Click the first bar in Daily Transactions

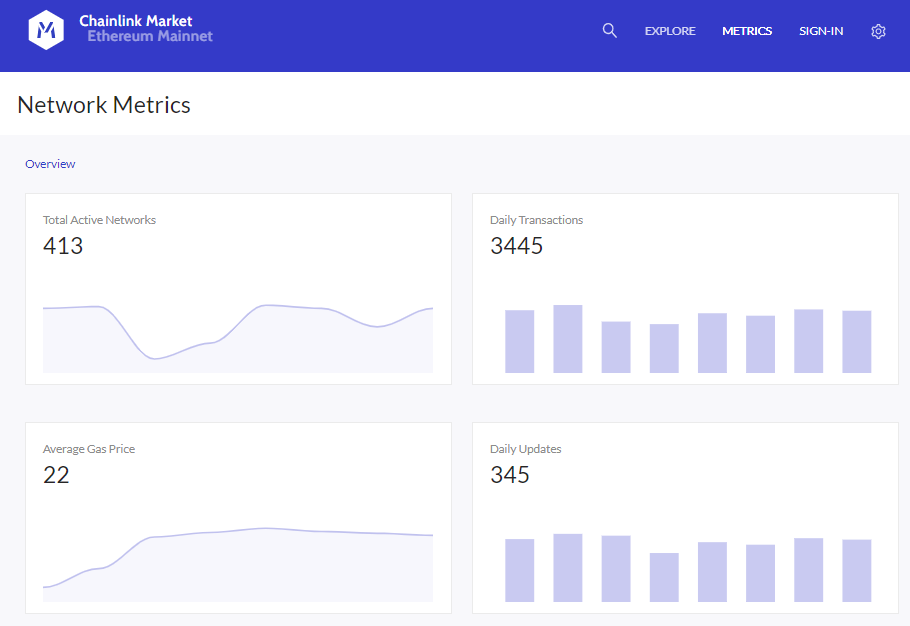519,341
